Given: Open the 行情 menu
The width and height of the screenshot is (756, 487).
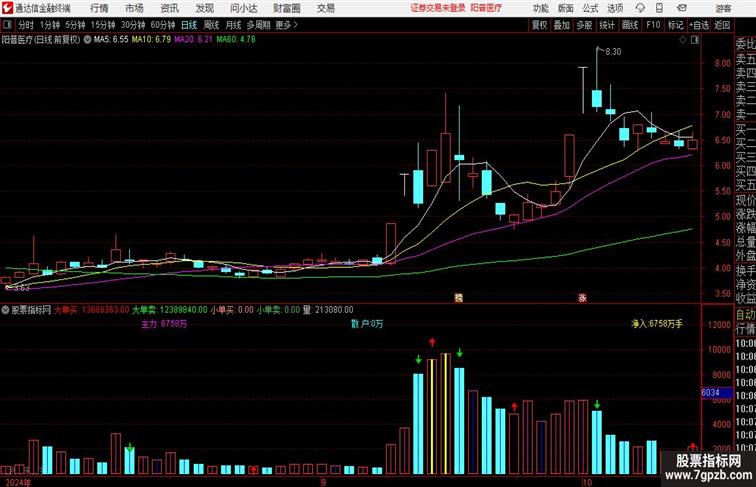Looking at the screenshot, I should point(99,8).
